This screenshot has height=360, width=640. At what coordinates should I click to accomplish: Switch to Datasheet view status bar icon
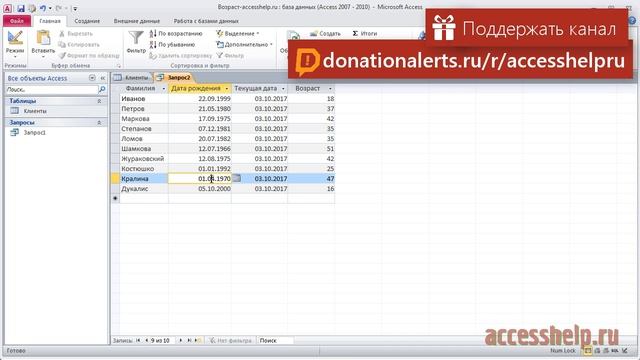pos(588,351)
